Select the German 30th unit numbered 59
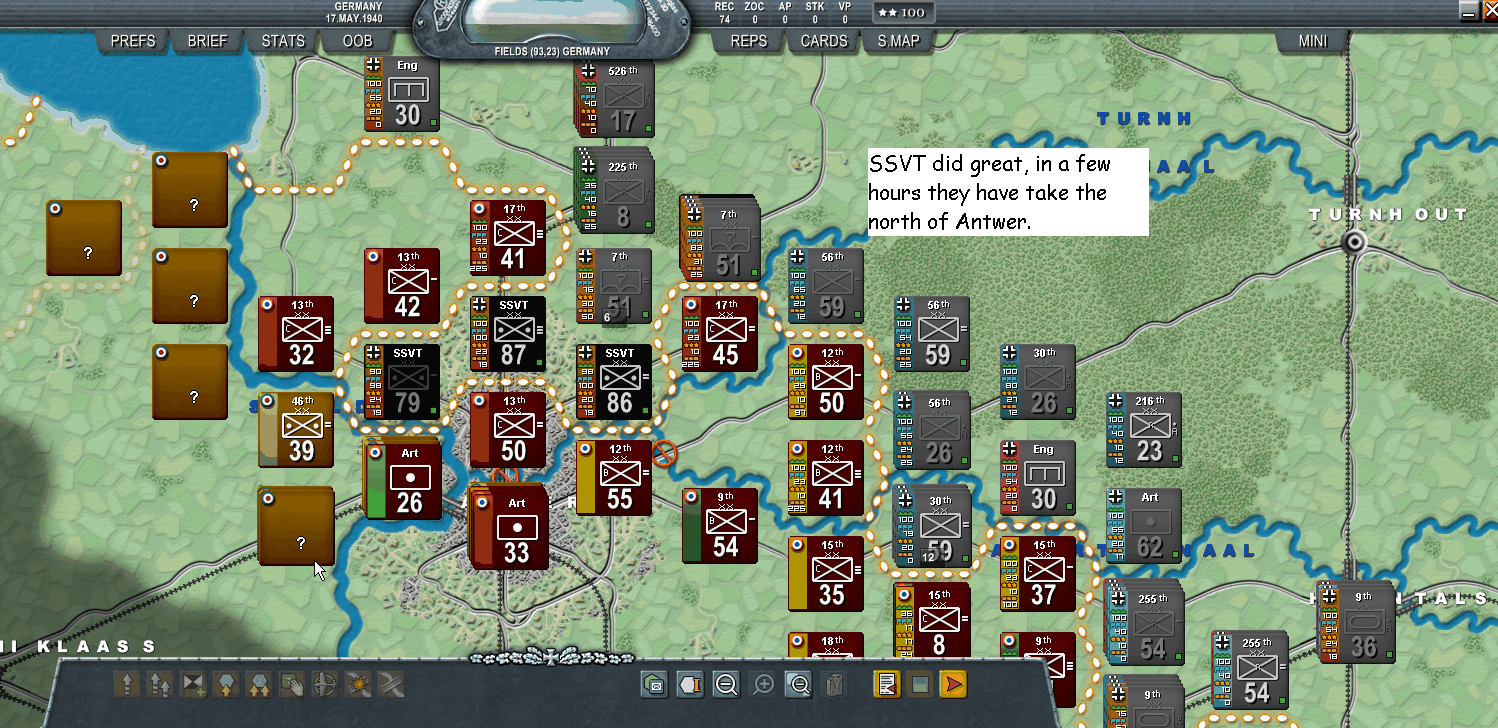This screenshot has width=1498, height=728. 933,526
